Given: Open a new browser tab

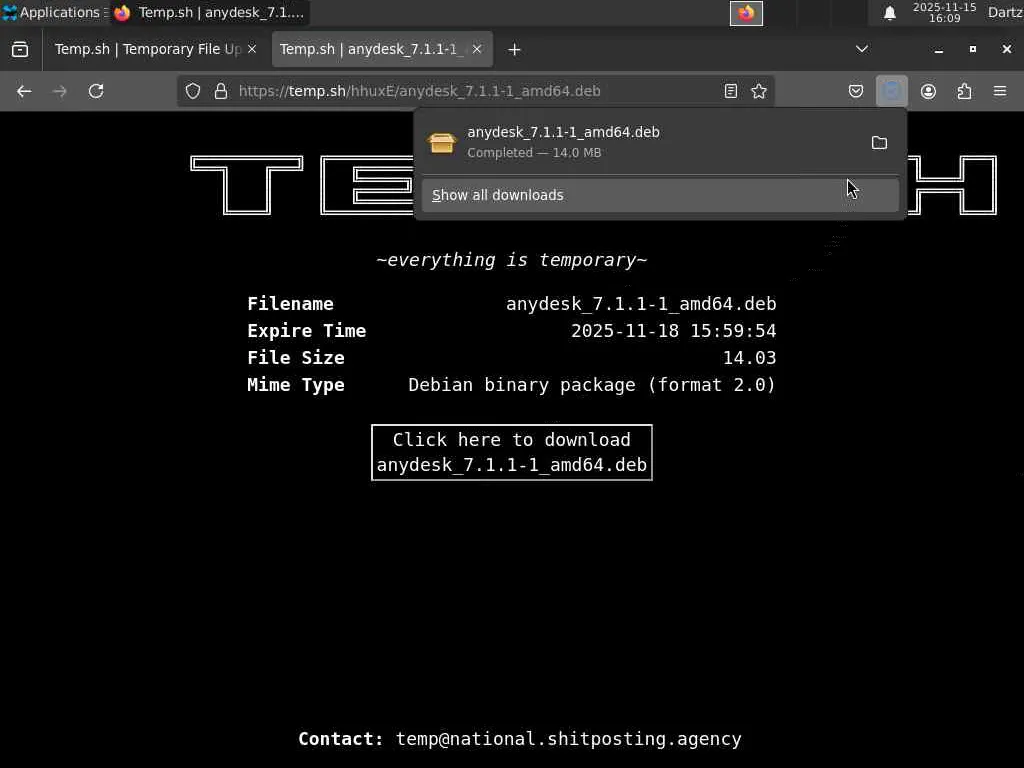Looking at the screenshot, I should [514, 50].
